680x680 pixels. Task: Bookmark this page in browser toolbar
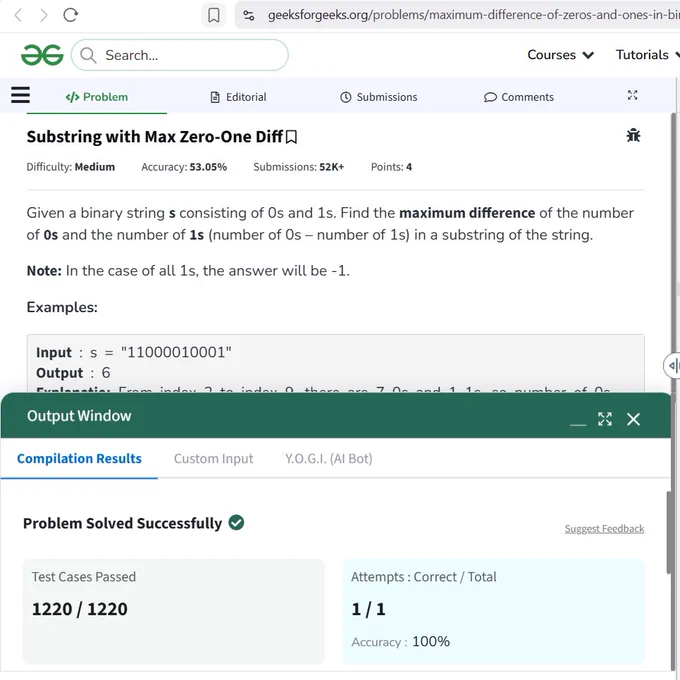213,15
